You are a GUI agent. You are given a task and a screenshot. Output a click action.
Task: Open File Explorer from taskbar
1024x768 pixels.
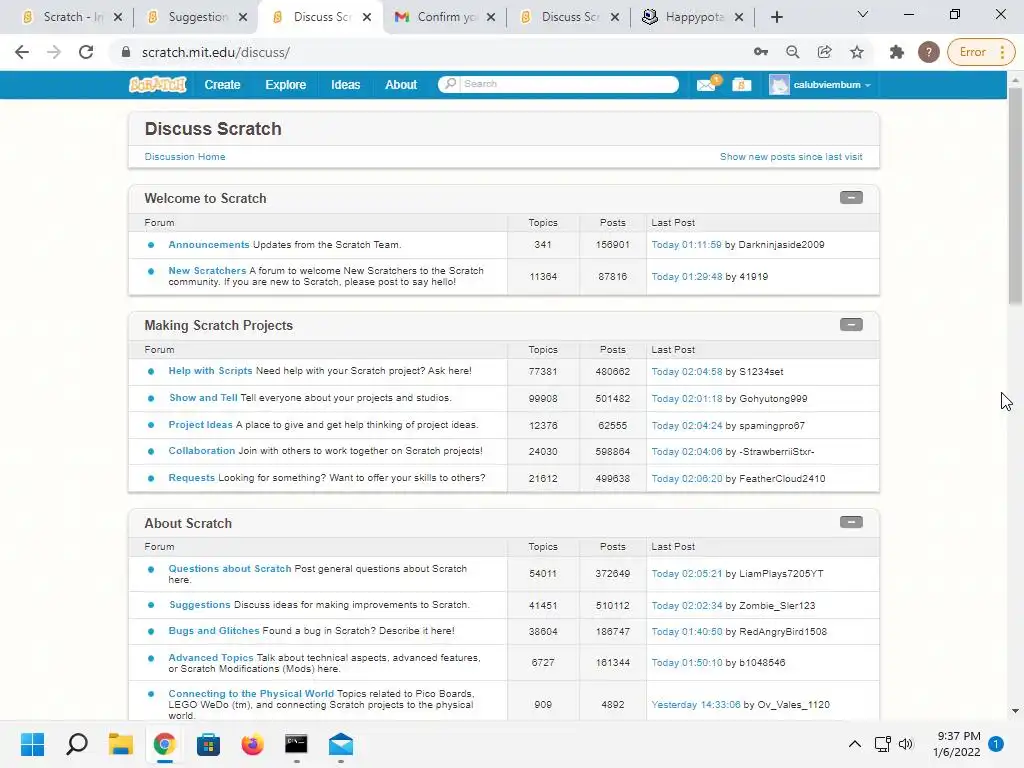(121, 744)
